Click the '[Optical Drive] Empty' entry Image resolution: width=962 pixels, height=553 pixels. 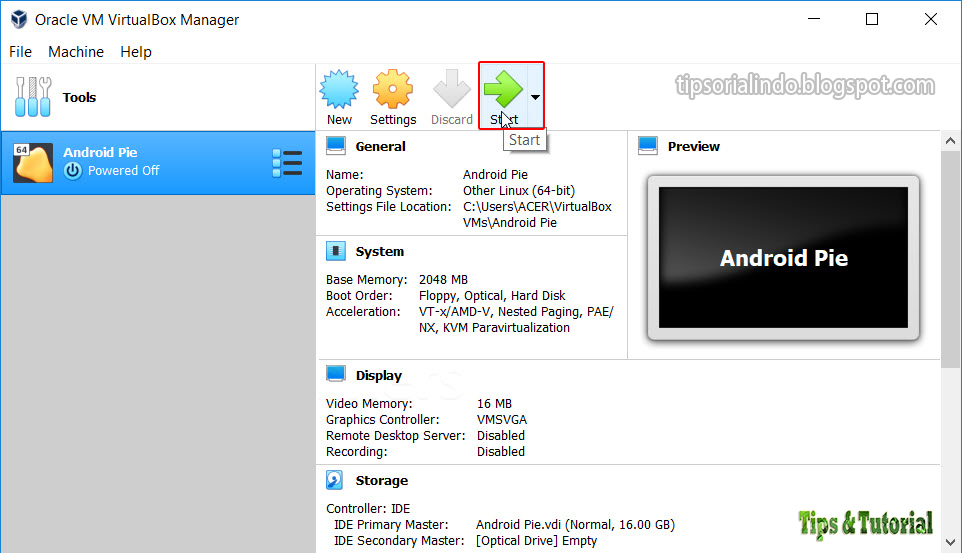coord(536,540)
